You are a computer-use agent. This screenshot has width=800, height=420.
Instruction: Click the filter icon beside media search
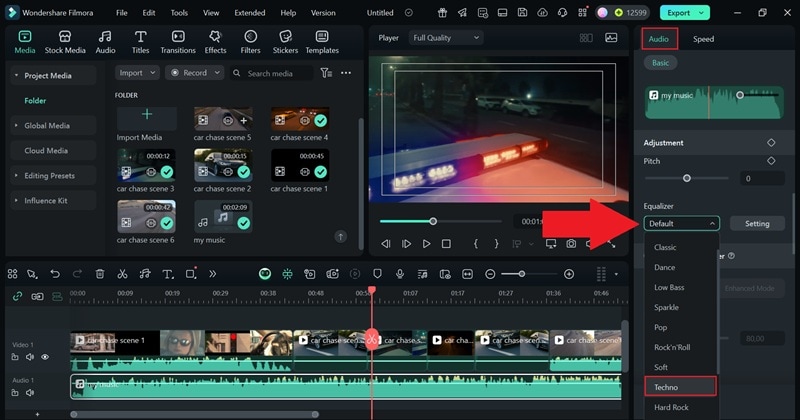point(326,73)
